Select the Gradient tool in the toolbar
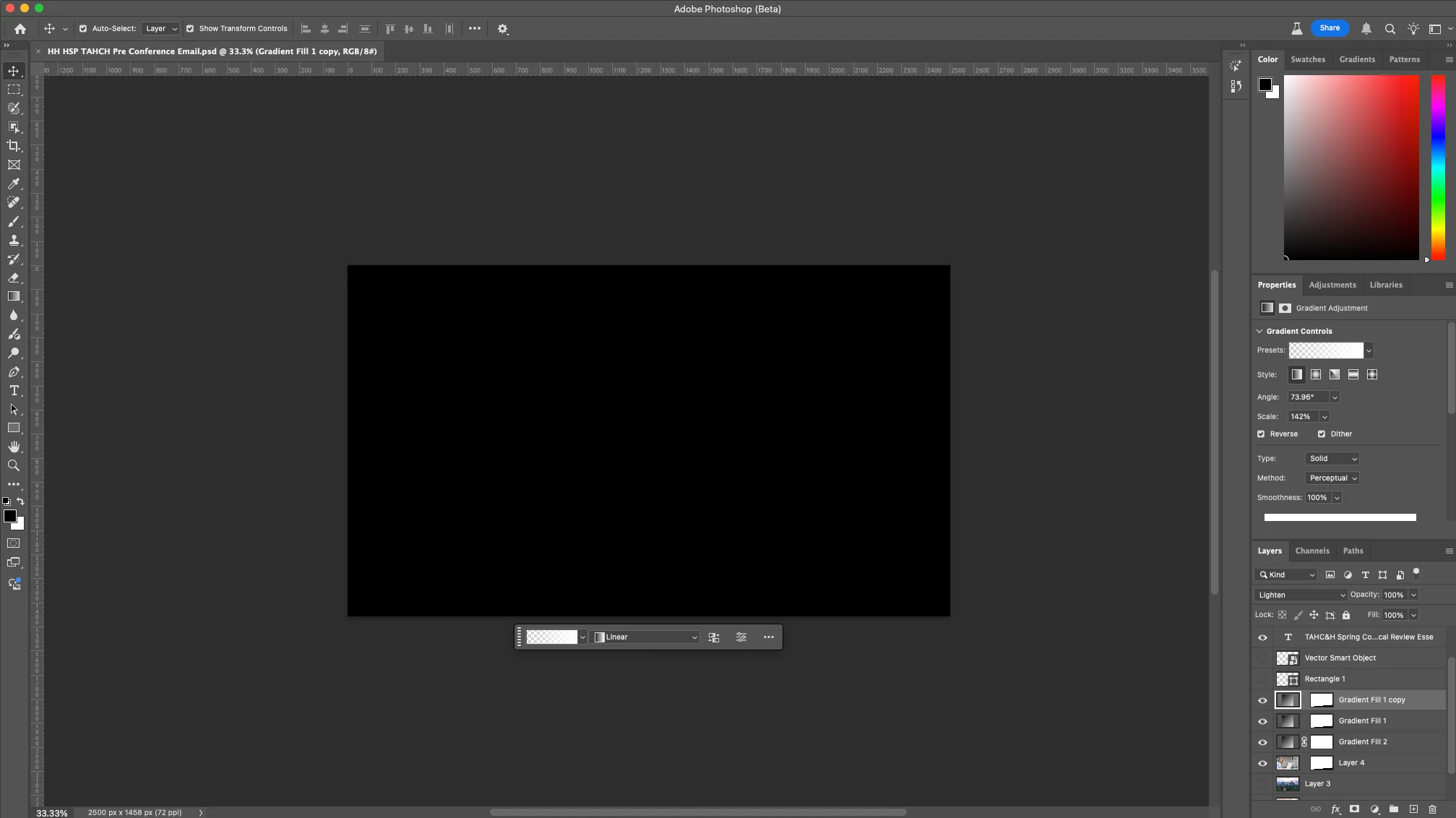Image resolution: width=1456 pixels, height=818 pixels. pyautogui.click(x=14, y=296)
